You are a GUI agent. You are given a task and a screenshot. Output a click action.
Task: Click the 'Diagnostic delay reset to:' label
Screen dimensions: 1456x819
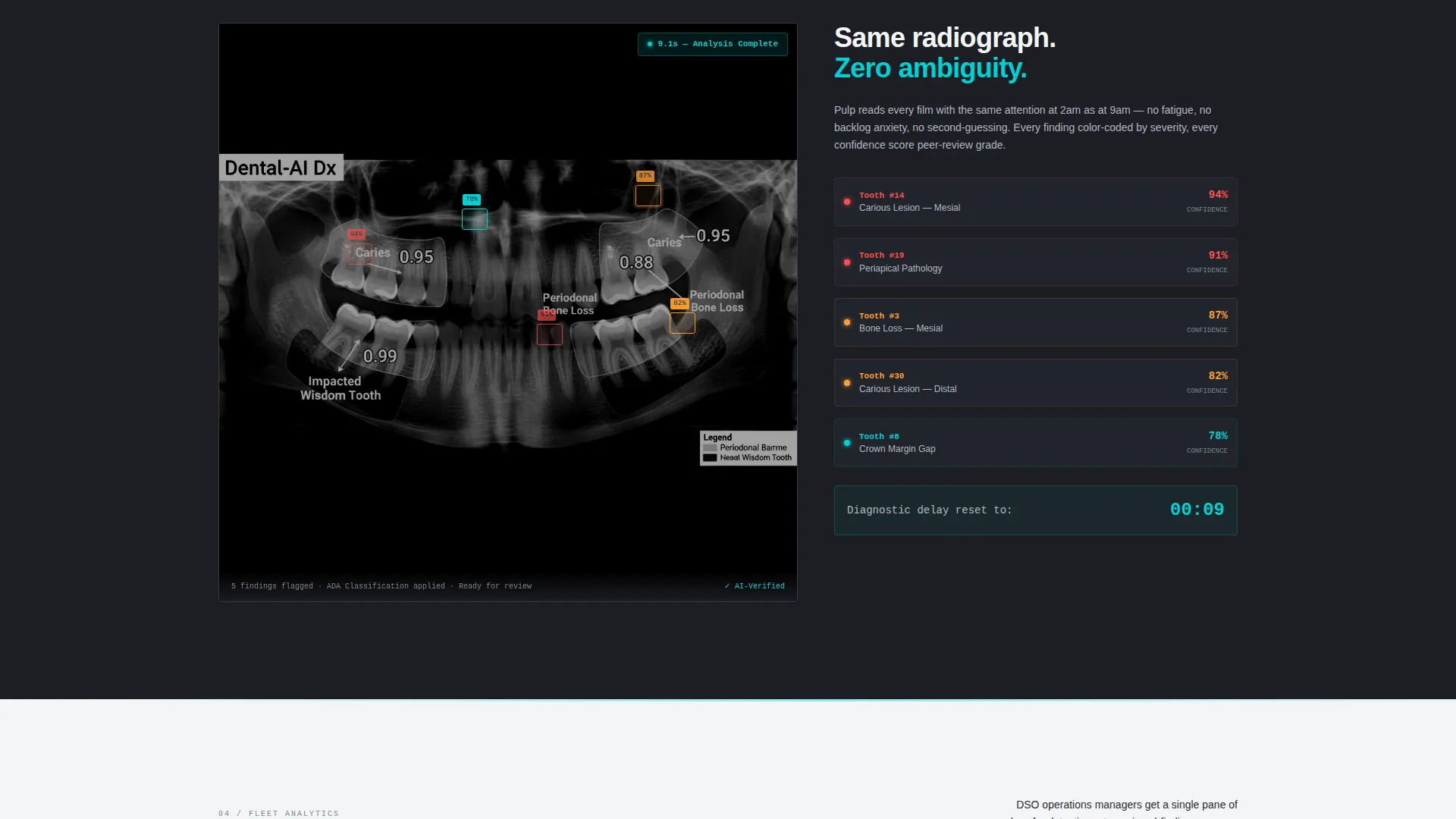(x=930, y=510)
